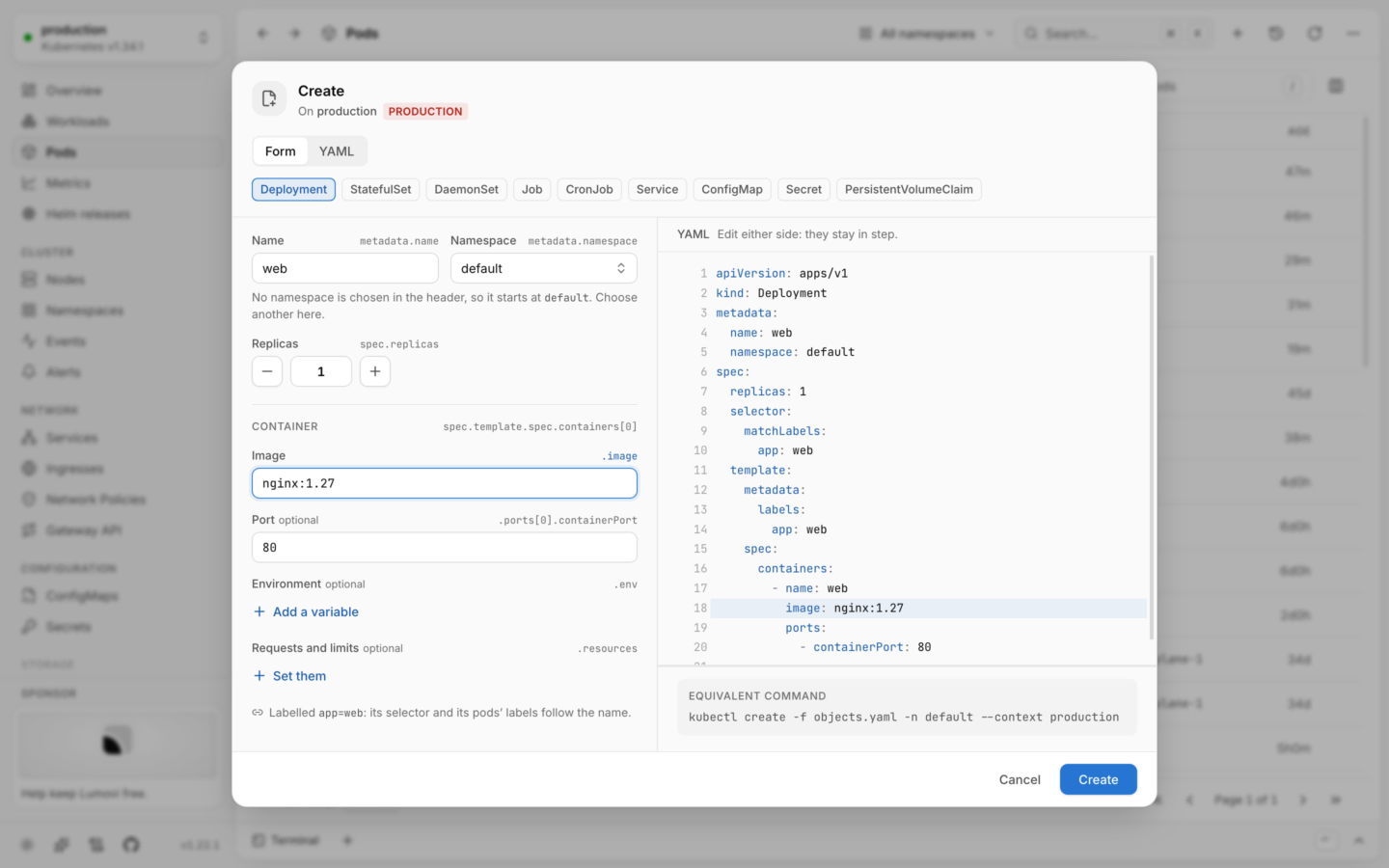Open the Namespace dropdown set to default

pyautogui.click(x=544, y=269)
